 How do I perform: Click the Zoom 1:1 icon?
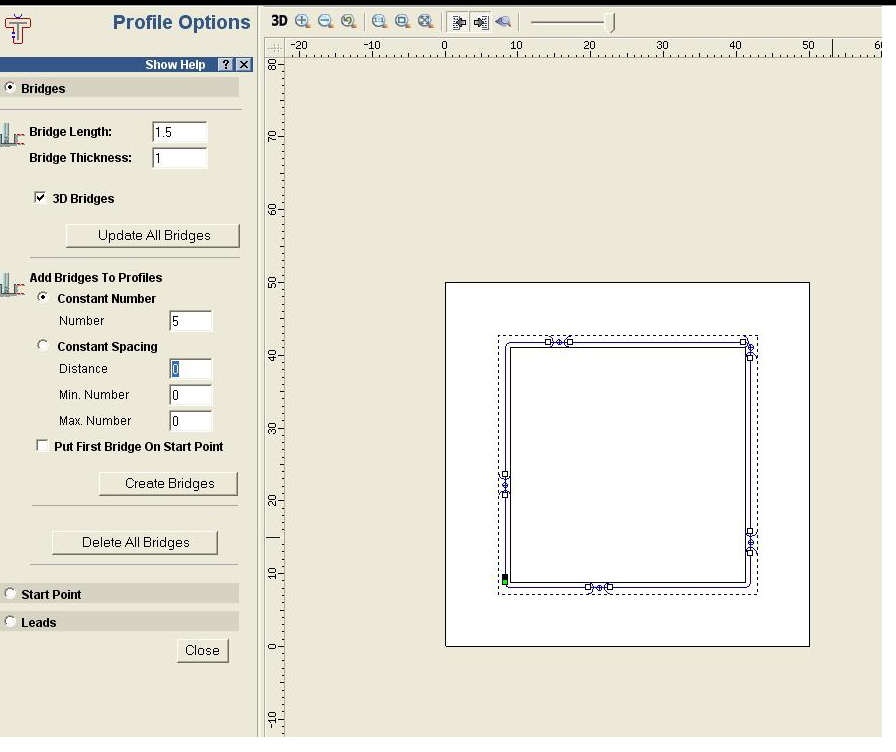pyautogui.click(x=379, y=21)
